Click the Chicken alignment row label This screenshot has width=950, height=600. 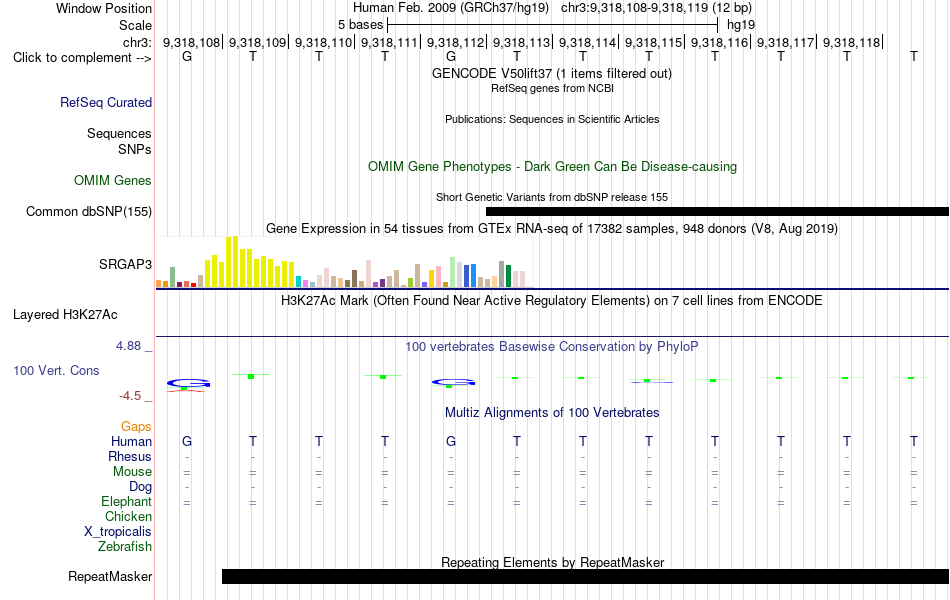(x=128, y=516)
